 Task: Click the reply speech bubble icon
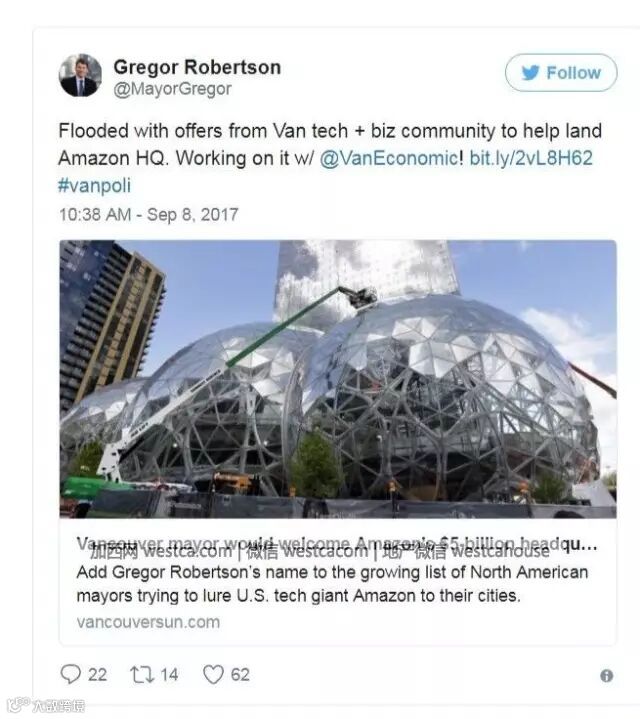[70, 674]
